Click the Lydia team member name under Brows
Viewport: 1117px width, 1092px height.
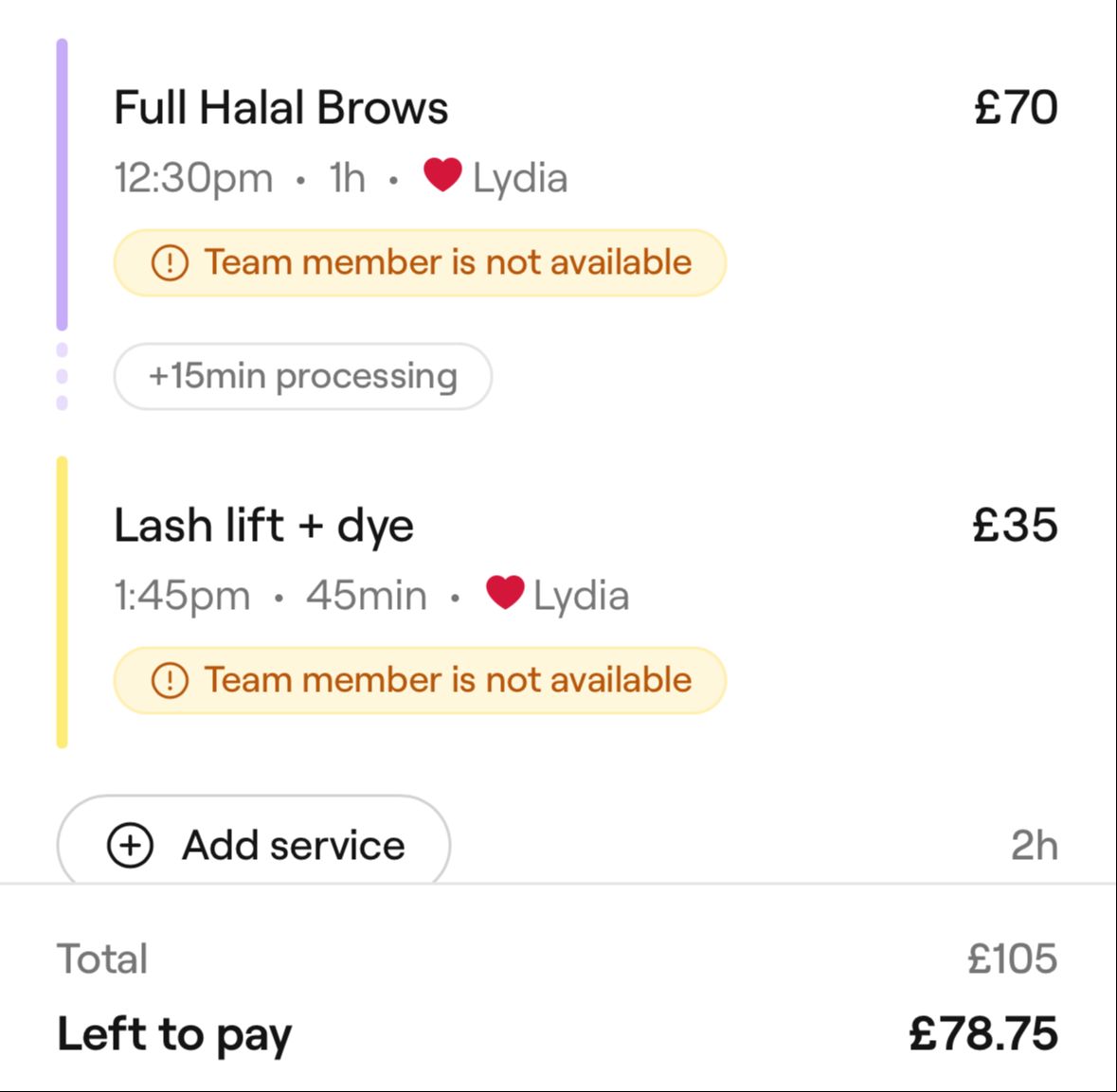pyautogui.click(x=520, y=178)
